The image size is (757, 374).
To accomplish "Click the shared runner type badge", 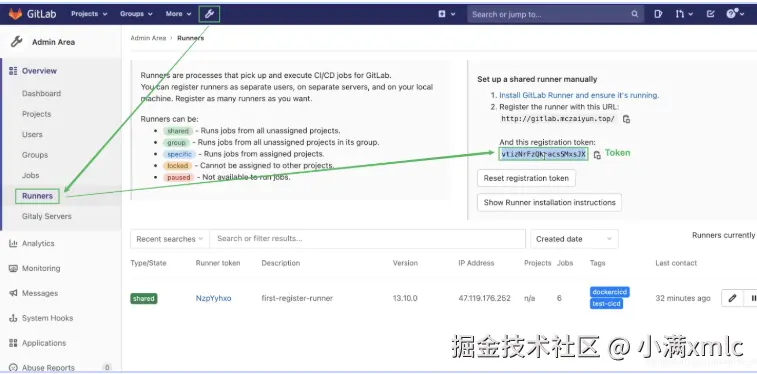I will (144, 299).
